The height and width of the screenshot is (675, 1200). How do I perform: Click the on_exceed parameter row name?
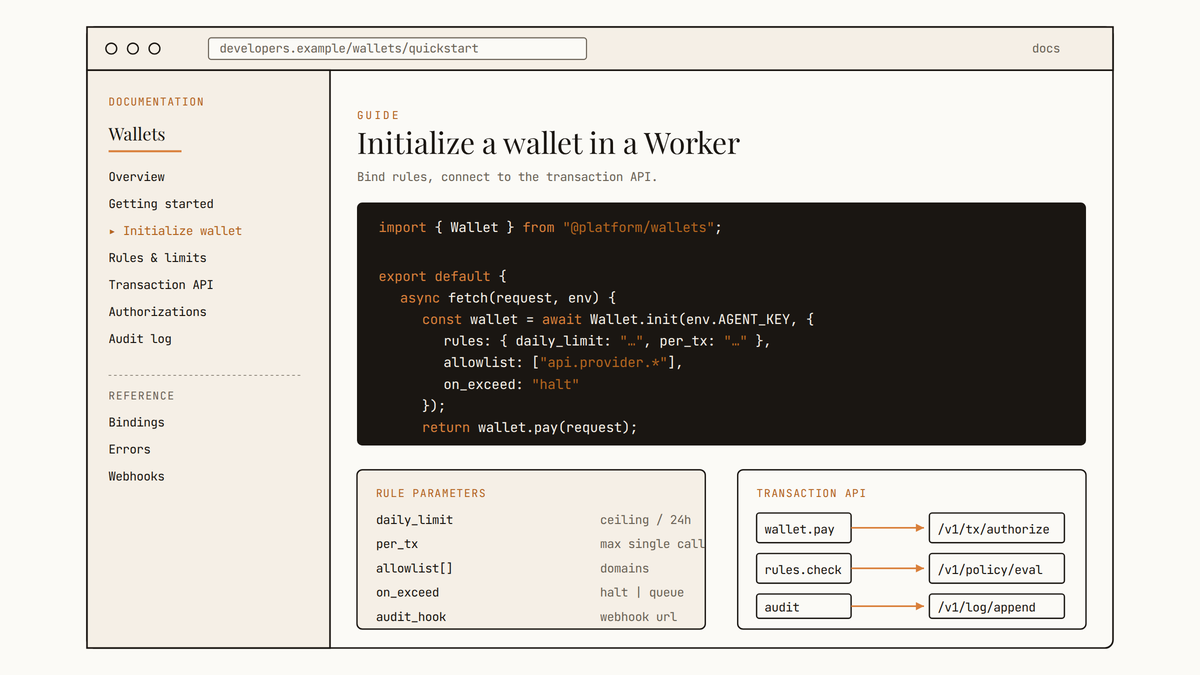(x=407, y=593)
